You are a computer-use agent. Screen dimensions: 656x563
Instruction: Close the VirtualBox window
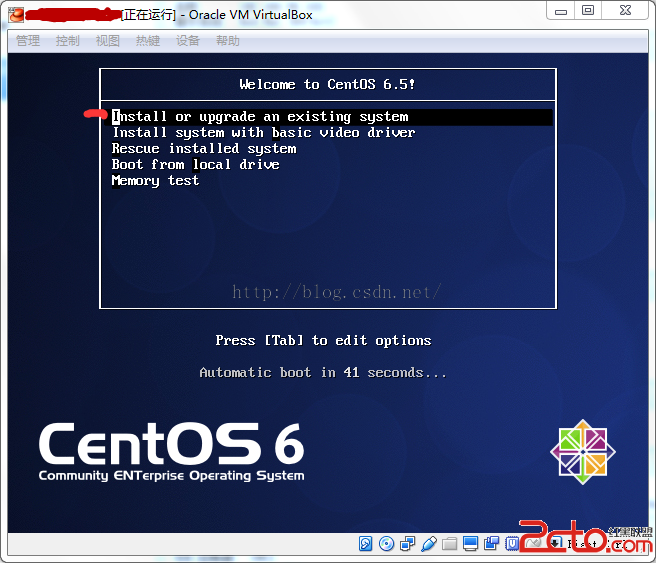[x=625, y=10]
